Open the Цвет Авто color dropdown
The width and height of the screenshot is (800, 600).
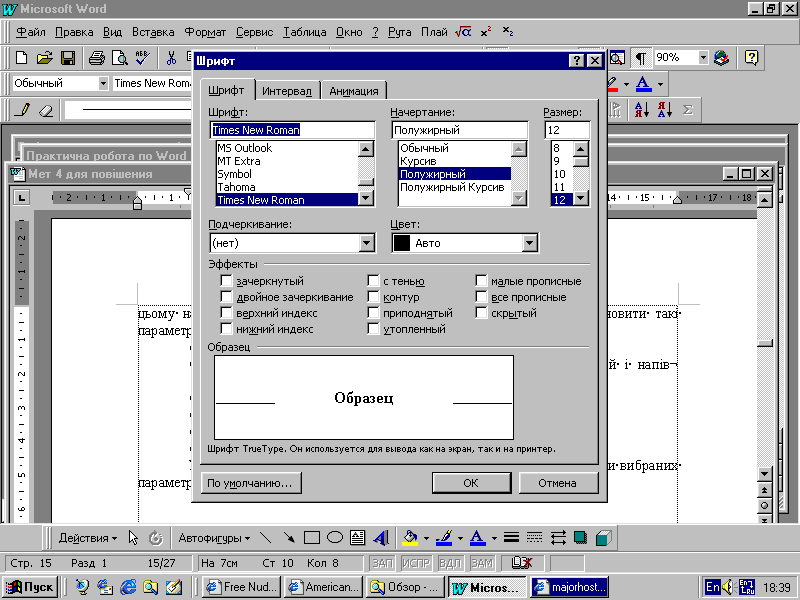[530, 243]
